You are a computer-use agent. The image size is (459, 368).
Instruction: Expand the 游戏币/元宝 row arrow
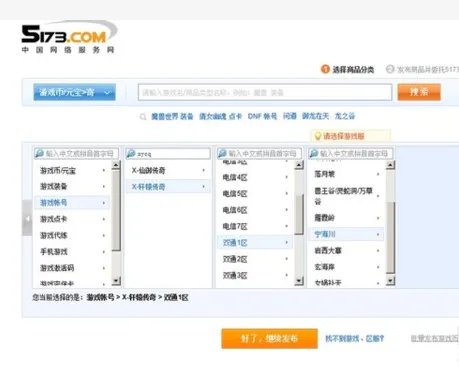pos(104,171)
